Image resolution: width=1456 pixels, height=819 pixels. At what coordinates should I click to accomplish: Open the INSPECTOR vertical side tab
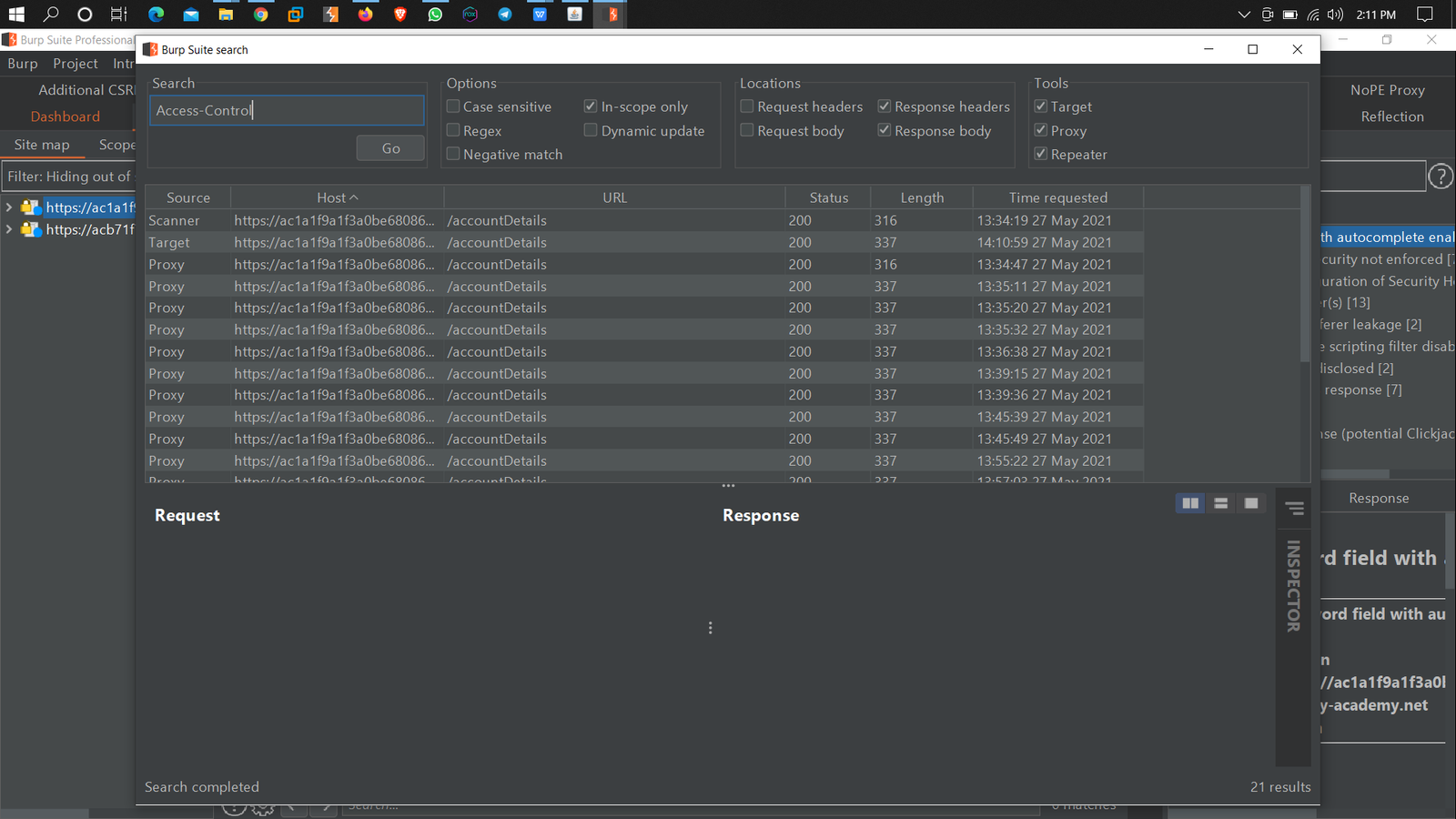tap(1293, 586)
